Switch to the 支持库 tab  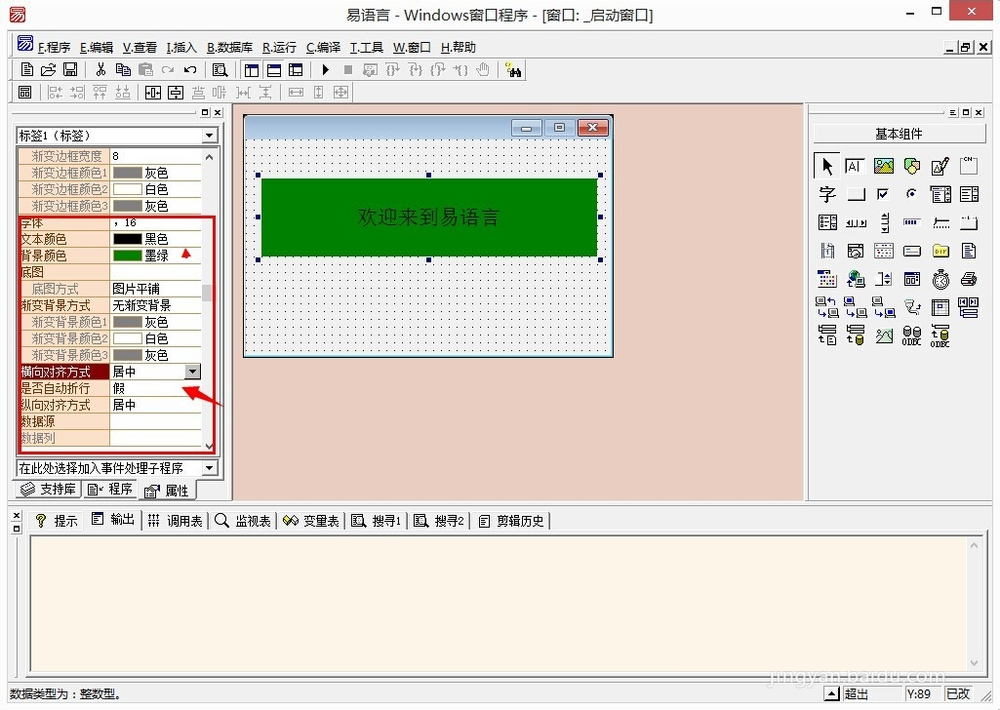pyautogui.click(x=48, y=489)
